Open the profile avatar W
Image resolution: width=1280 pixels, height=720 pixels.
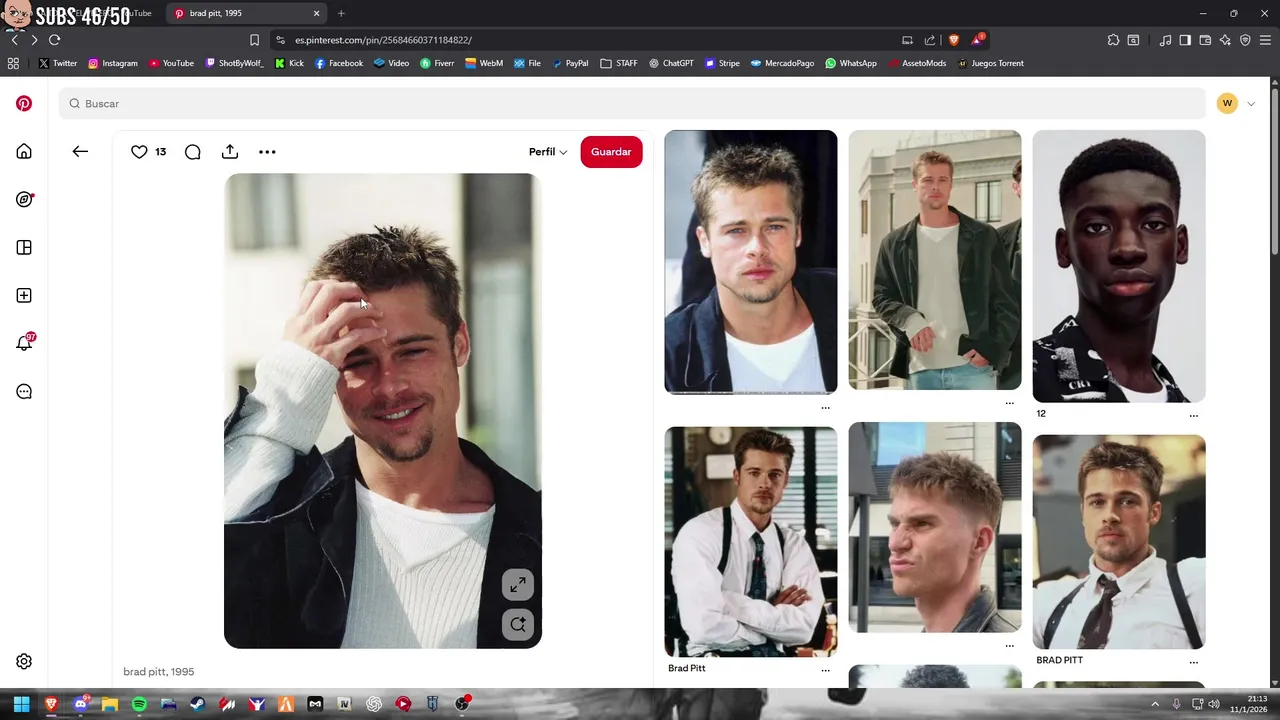[x=1227, y=103]
